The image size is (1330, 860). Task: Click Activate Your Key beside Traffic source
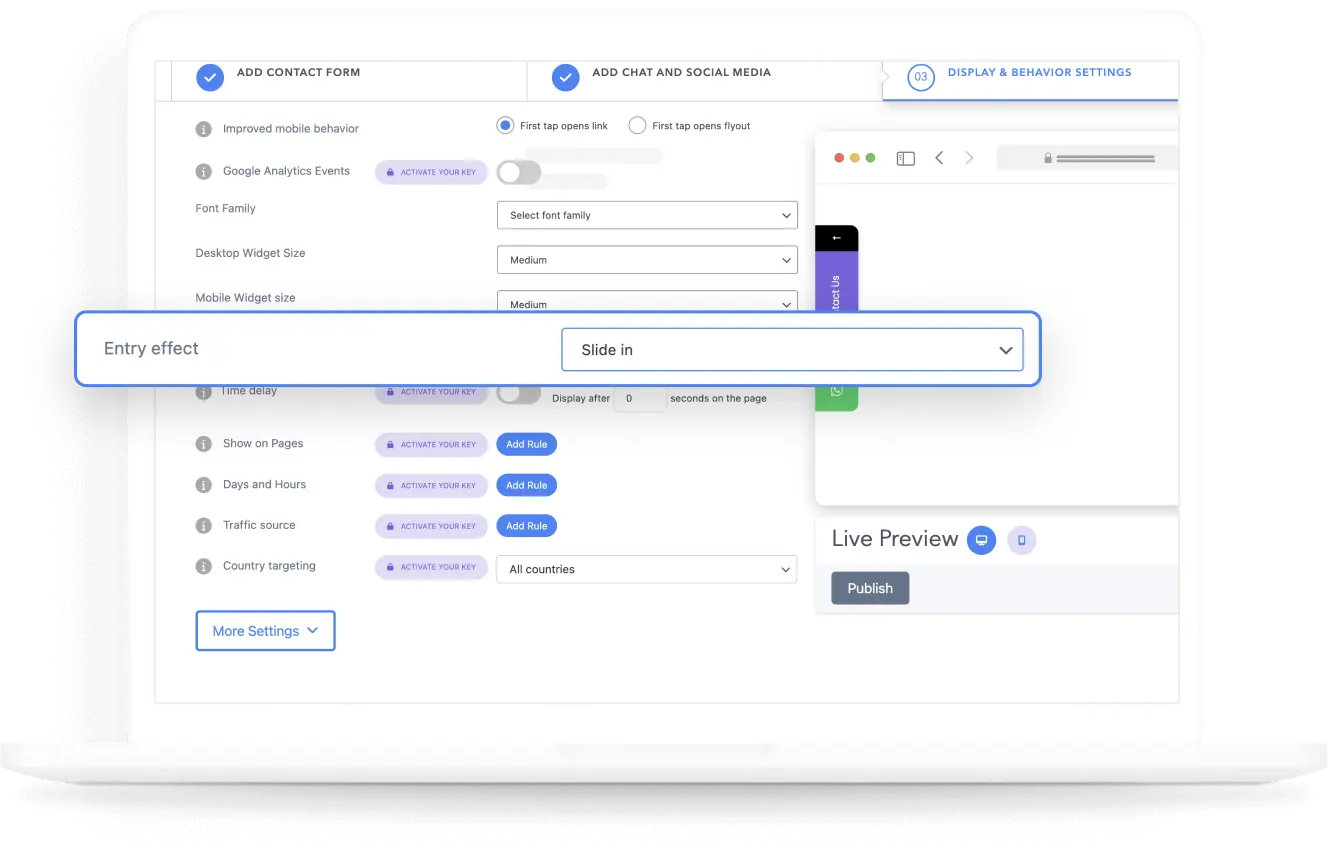[431, 526]
